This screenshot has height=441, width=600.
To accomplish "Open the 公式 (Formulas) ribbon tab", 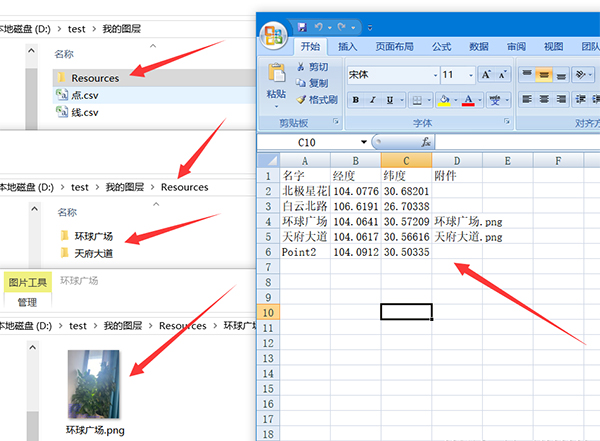I will coord(441,46).
